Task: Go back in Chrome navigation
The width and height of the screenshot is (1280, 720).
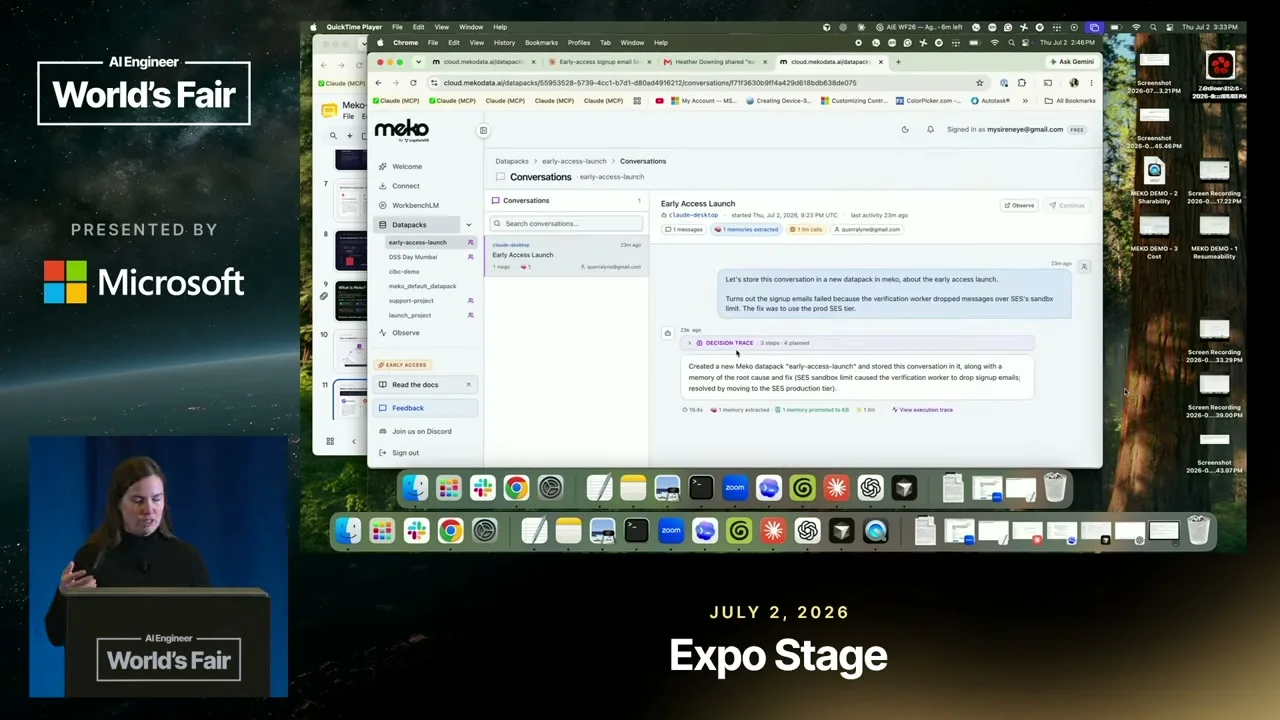Action: point(379,83)
